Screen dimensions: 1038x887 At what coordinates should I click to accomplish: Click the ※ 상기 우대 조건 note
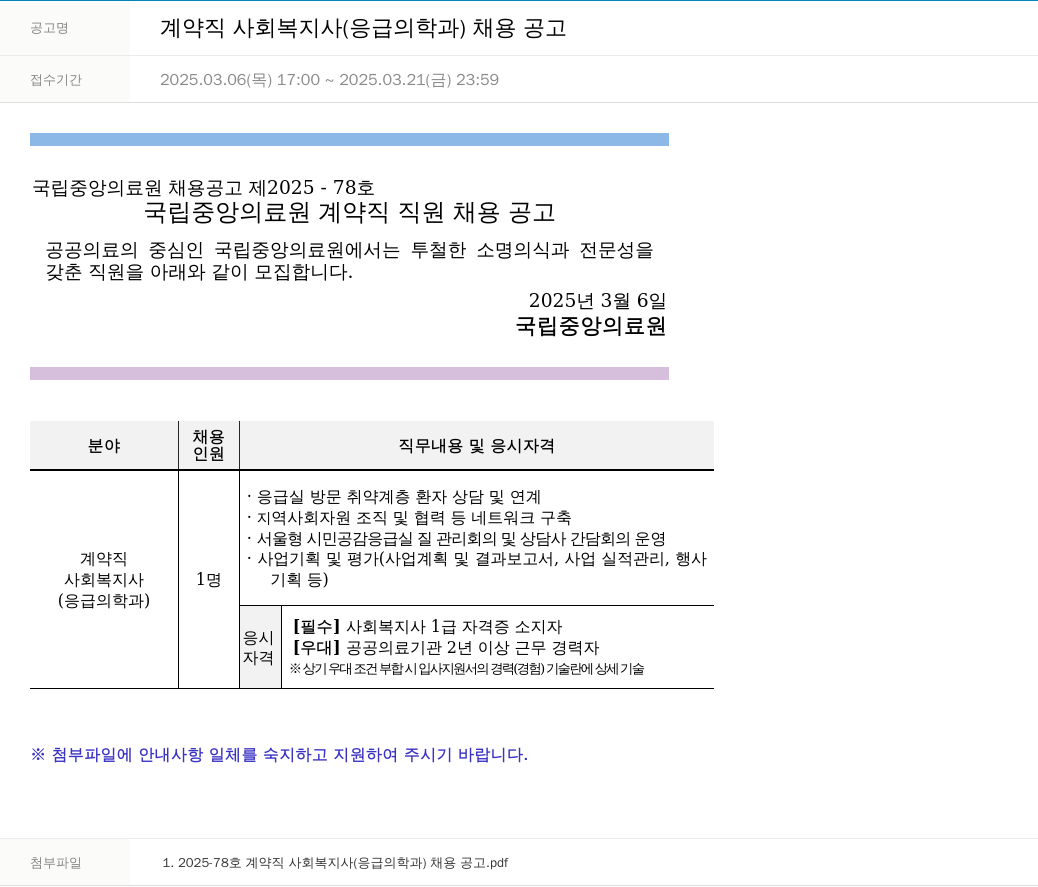point(467,669)
